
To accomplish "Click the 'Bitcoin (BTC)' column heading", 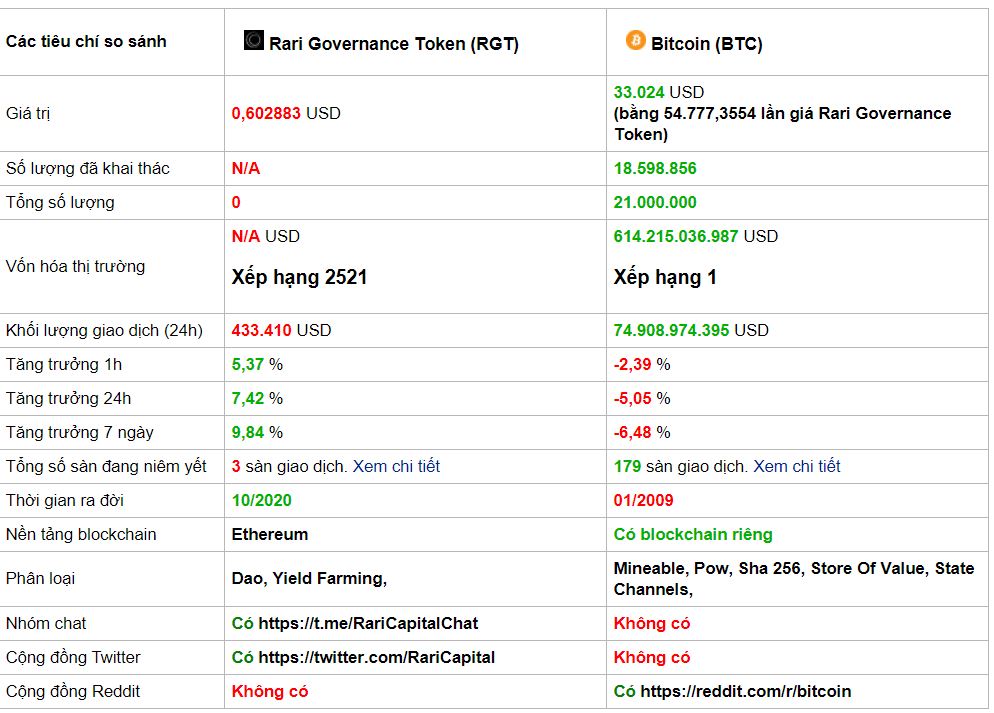I will pos(706,44).
